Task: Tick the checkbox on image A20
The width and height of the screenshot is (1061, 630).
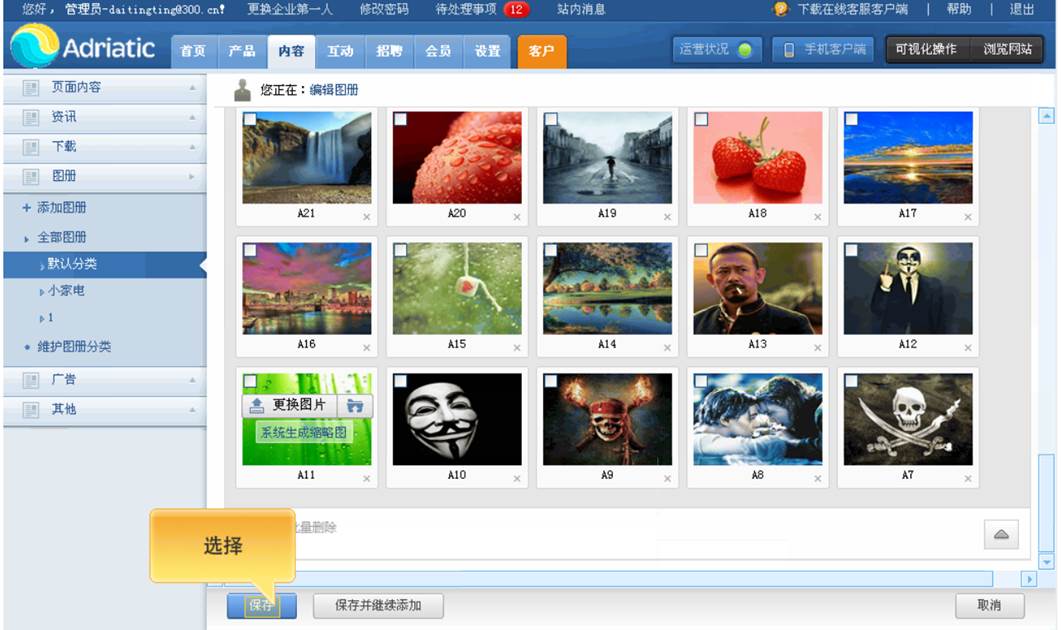Action: (x=400, y=119)
